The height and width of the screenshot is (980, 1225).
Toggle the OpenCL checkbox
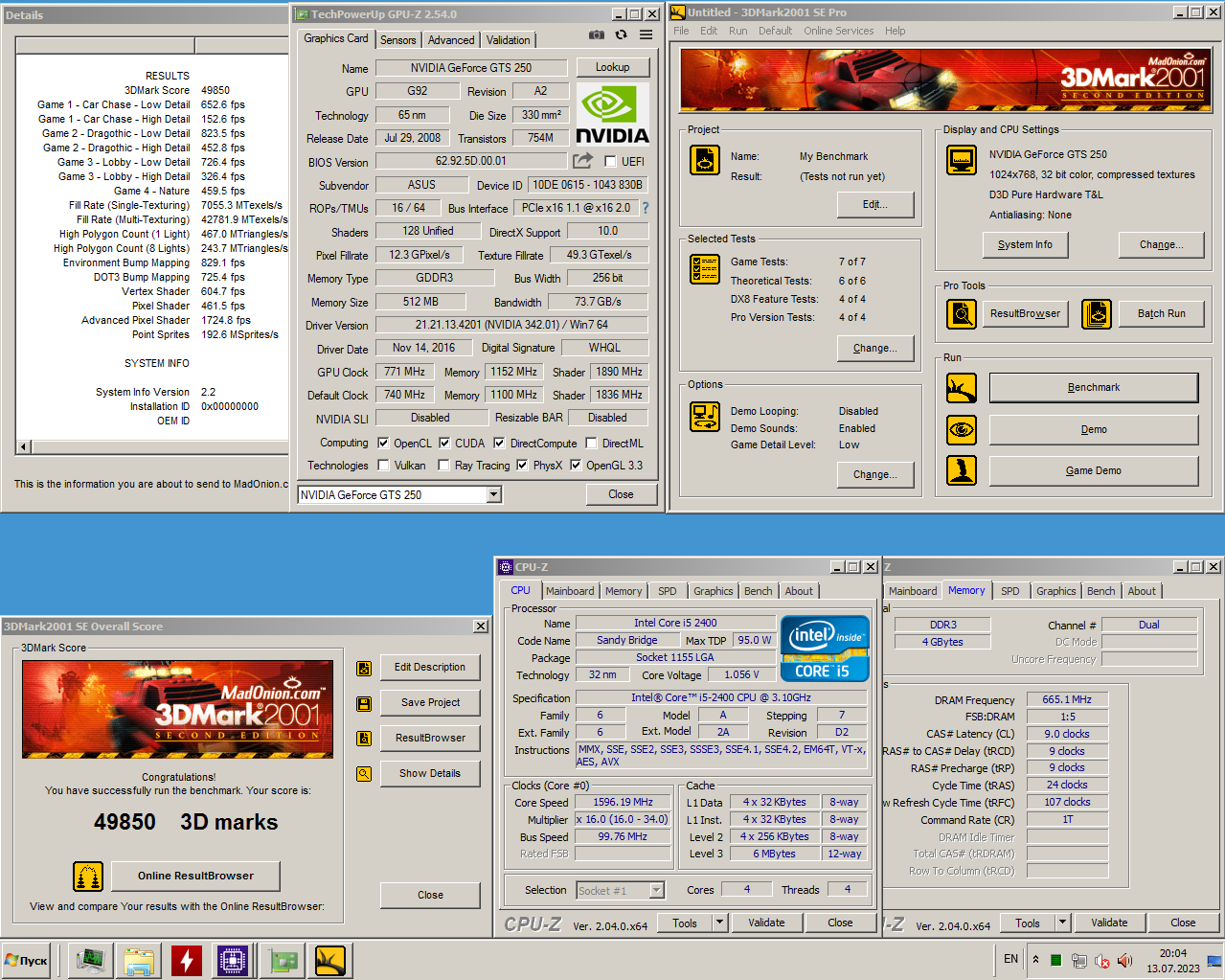click(x=383, y=443)
